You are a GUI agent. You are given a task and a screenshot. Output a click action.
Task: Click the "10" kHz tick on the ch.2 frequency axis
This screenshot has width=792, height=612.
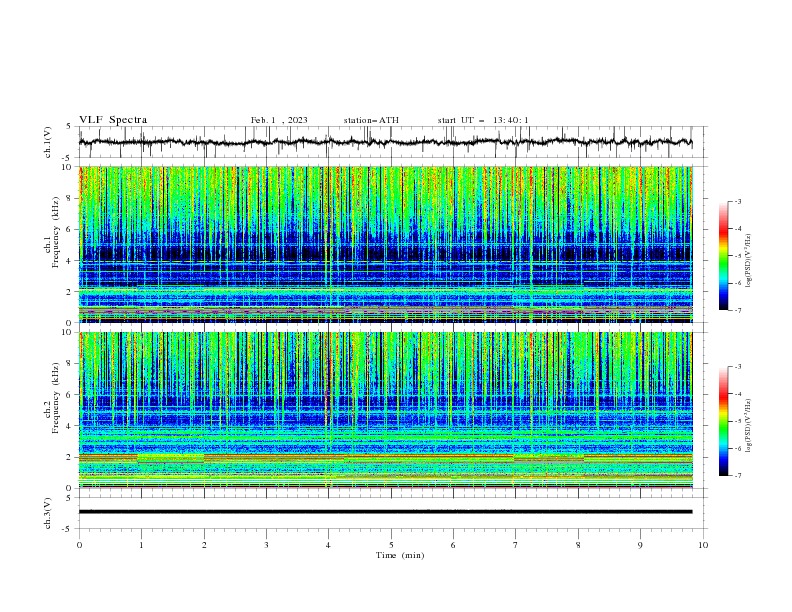click(x=69, y=332)
